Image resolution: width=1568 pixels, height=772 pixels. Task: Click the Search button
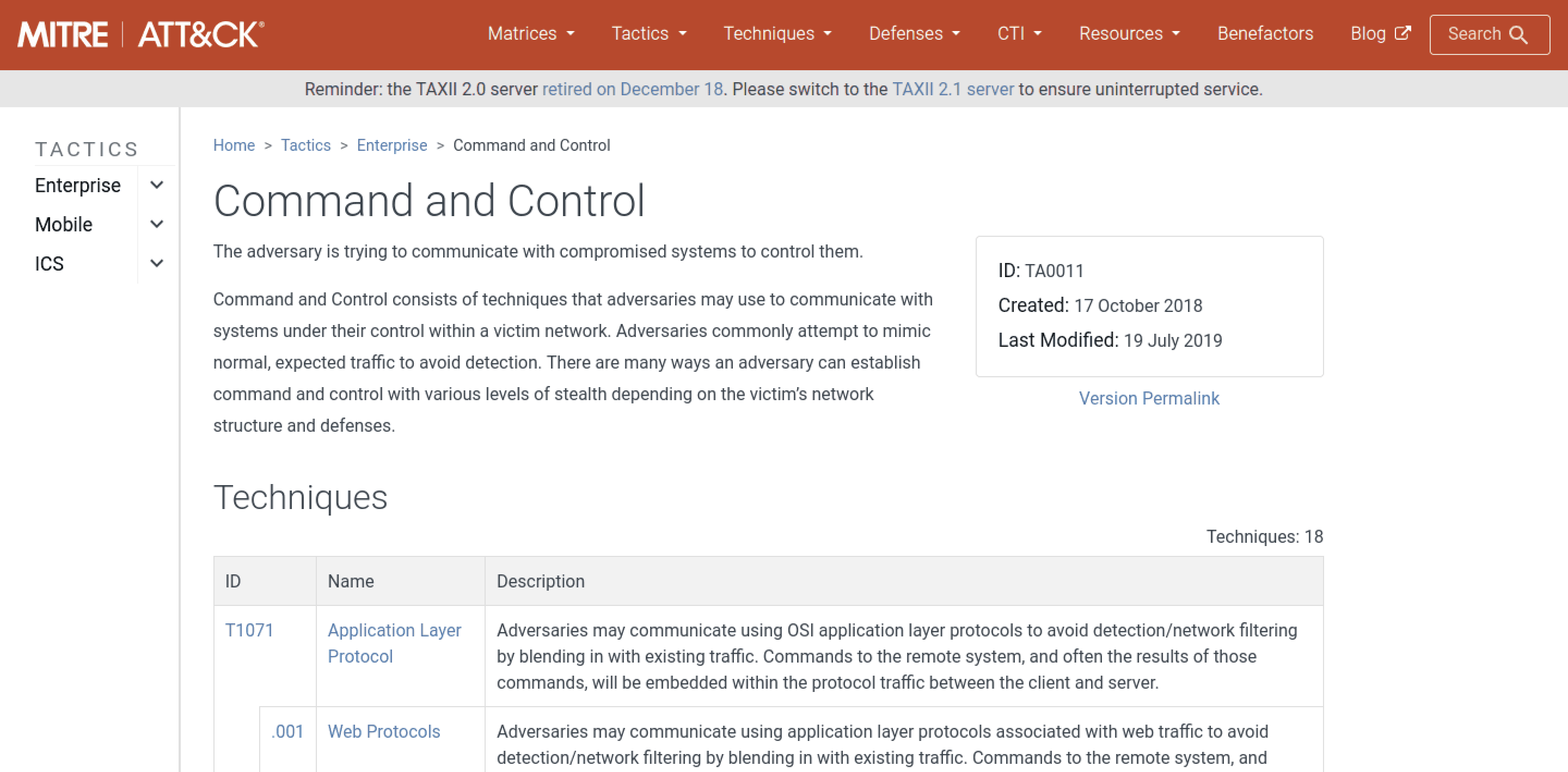[x=1490, y=35]
